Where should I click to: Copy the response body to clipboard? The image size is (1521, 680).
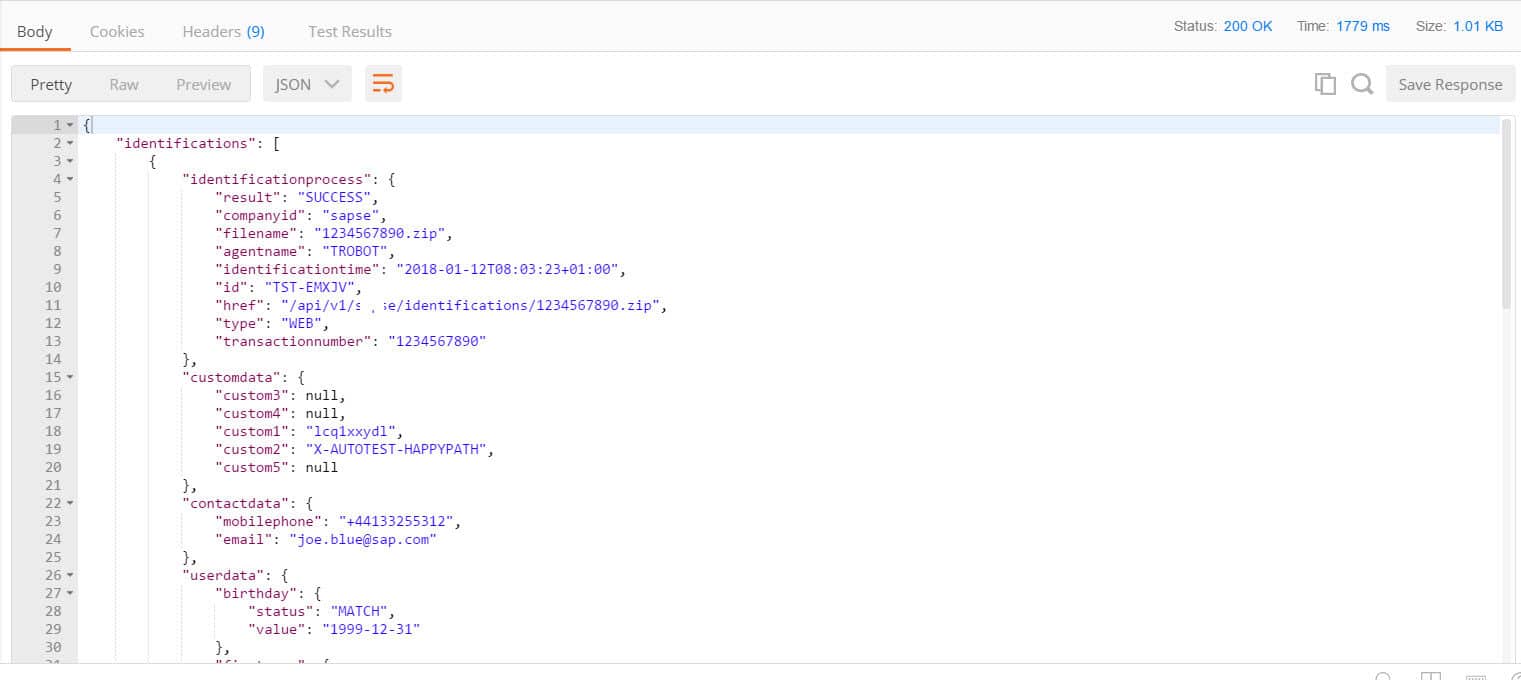(x=1325, y=85)
